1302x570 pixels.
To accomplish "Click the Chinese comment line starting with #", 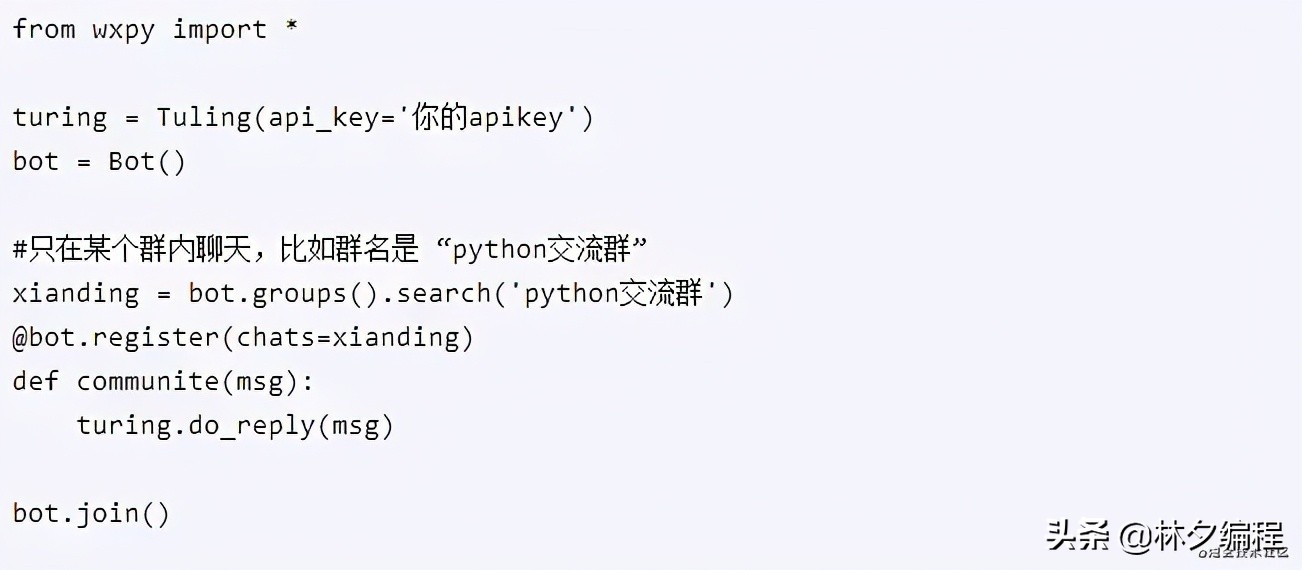I will [330, 249].
